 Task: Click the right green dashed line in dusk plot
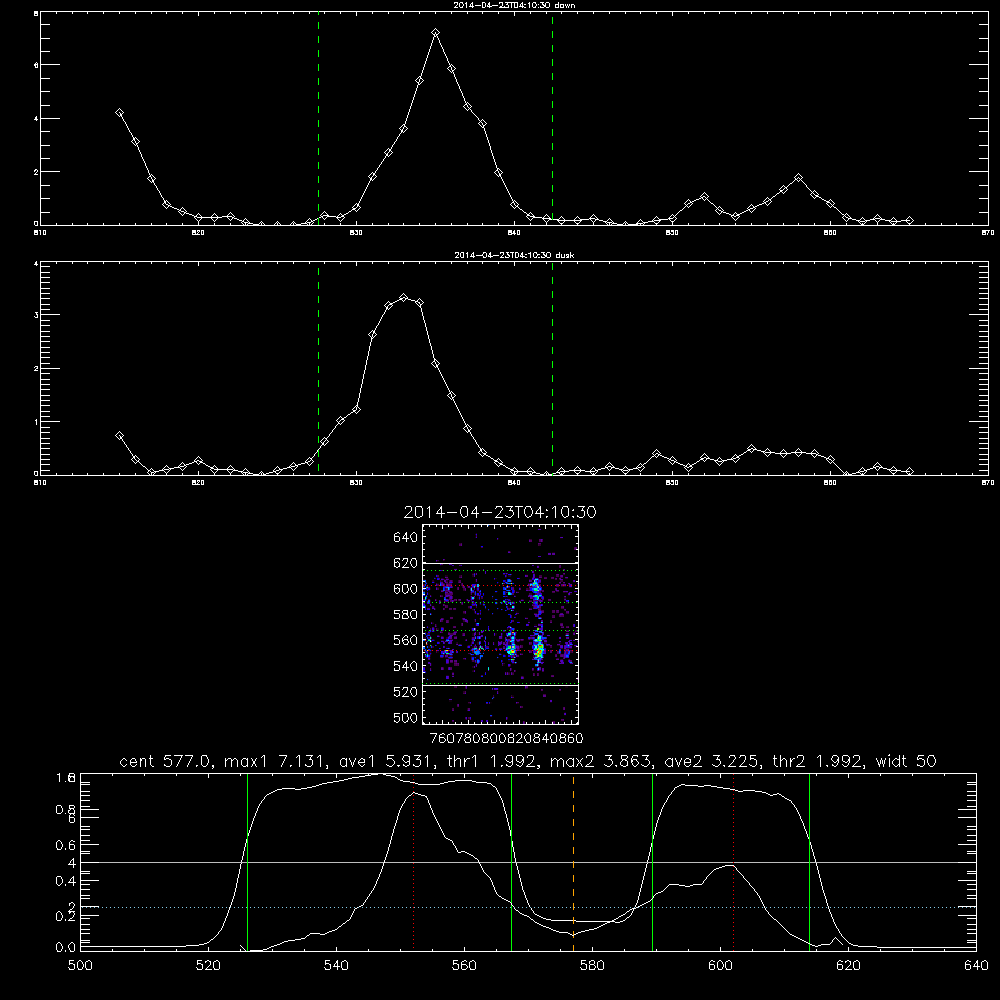coord(552,369)
